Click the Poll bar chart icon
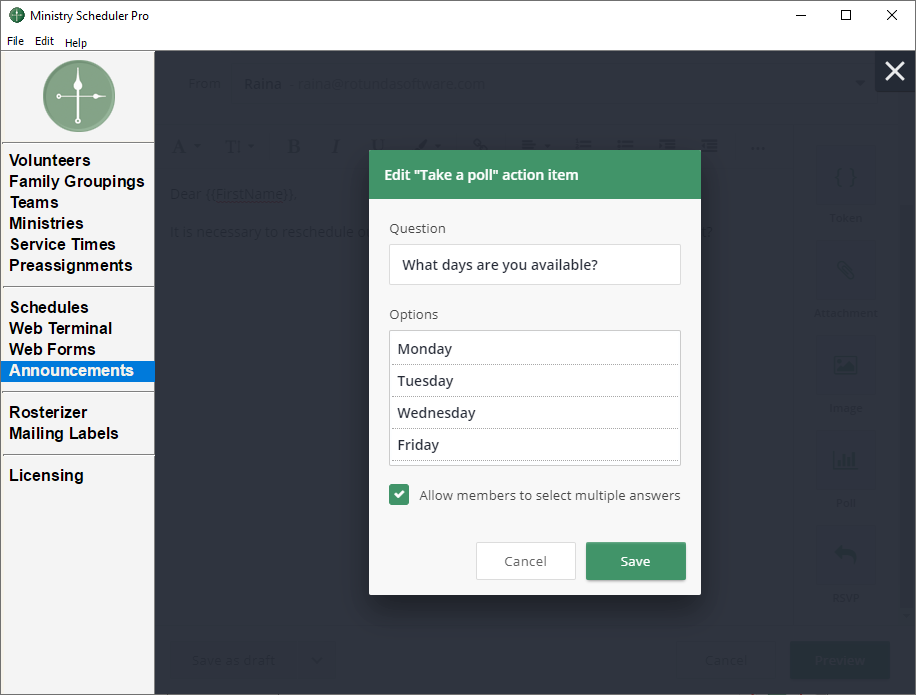916x695 pixels. (x=845, y=460)
